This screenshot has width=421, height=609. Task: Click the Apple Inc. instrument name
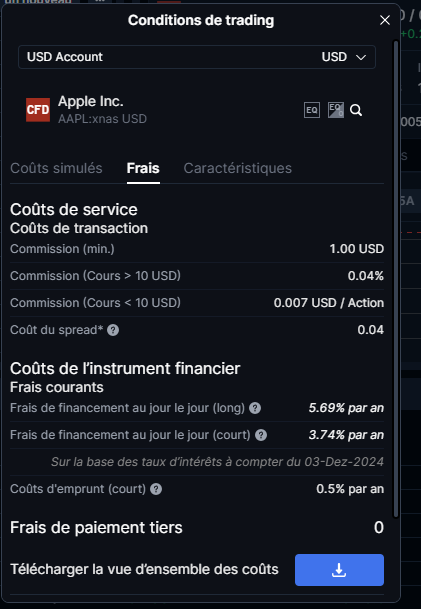[x=90, y=101]
